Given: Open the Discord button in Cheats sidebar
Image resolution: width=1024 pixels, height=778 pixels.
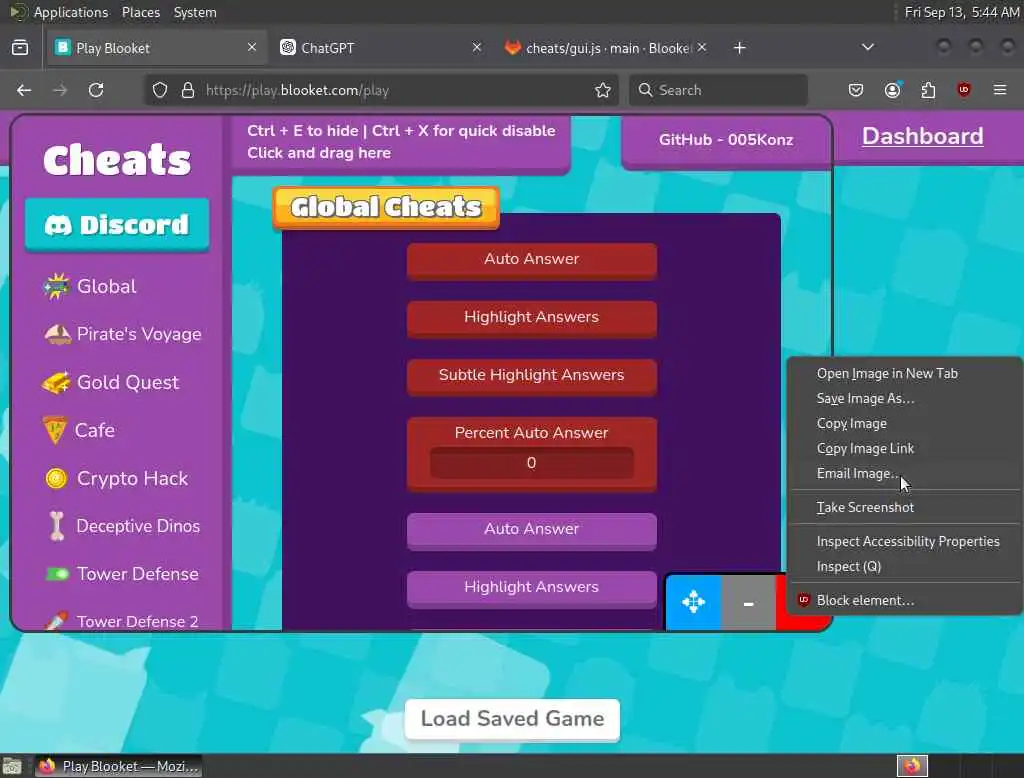Looking at the screenshot, I should pyautogui.click(x=118, y=225).
